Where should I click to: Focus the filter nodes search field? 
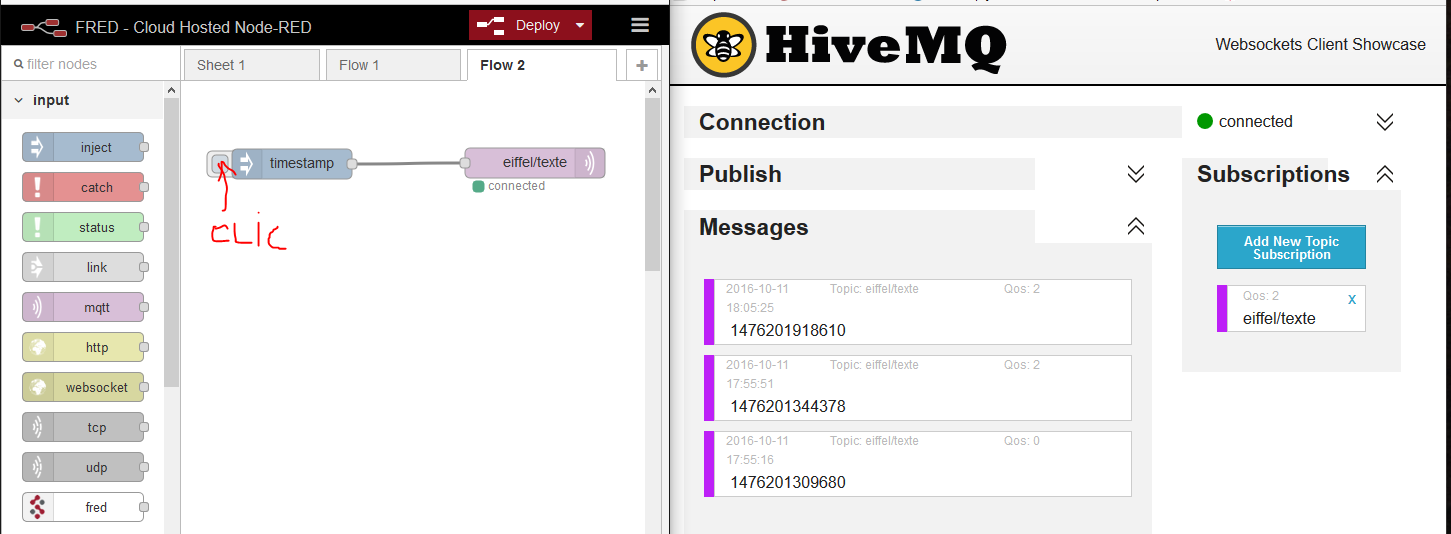coord(90,64)
